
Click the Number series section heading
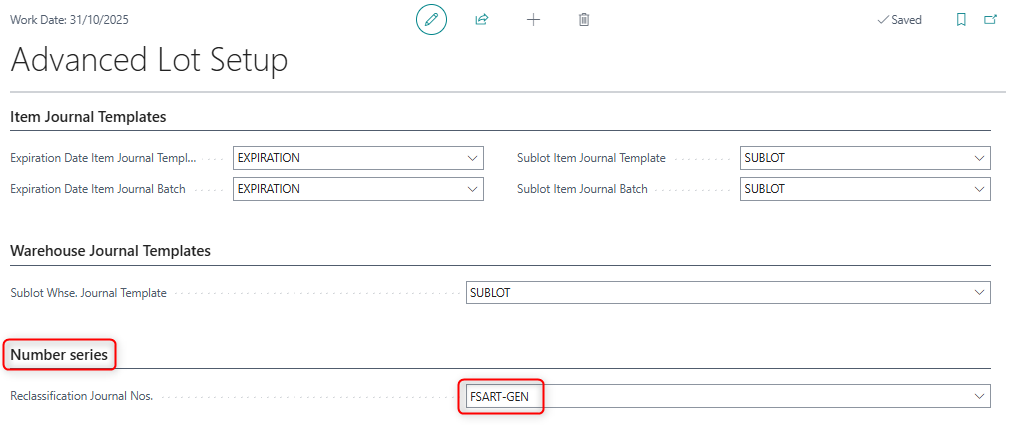click(x=59, y=354)
